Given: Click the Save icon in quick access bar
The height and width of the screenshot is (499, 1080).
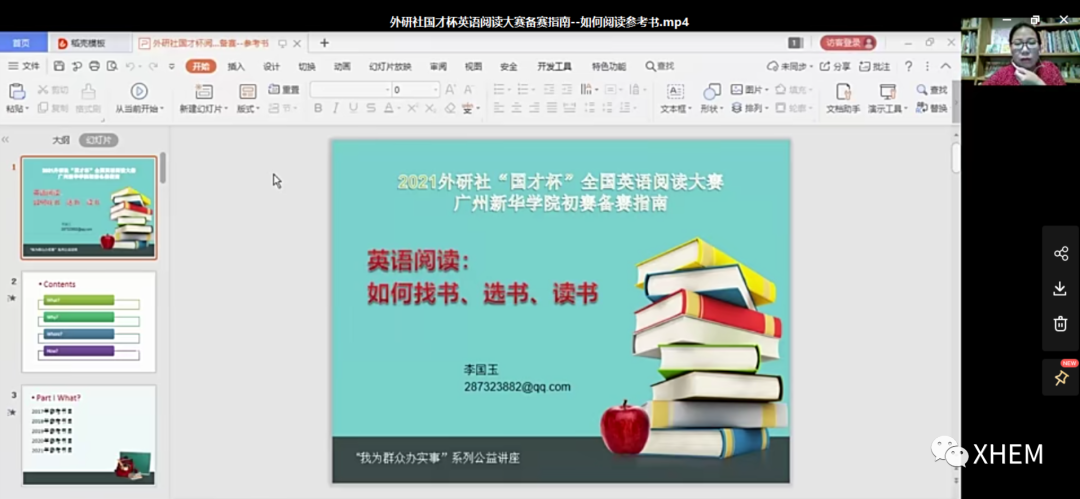Looking at the screenshot, I should pyautogui.click(x=59, y=66).
